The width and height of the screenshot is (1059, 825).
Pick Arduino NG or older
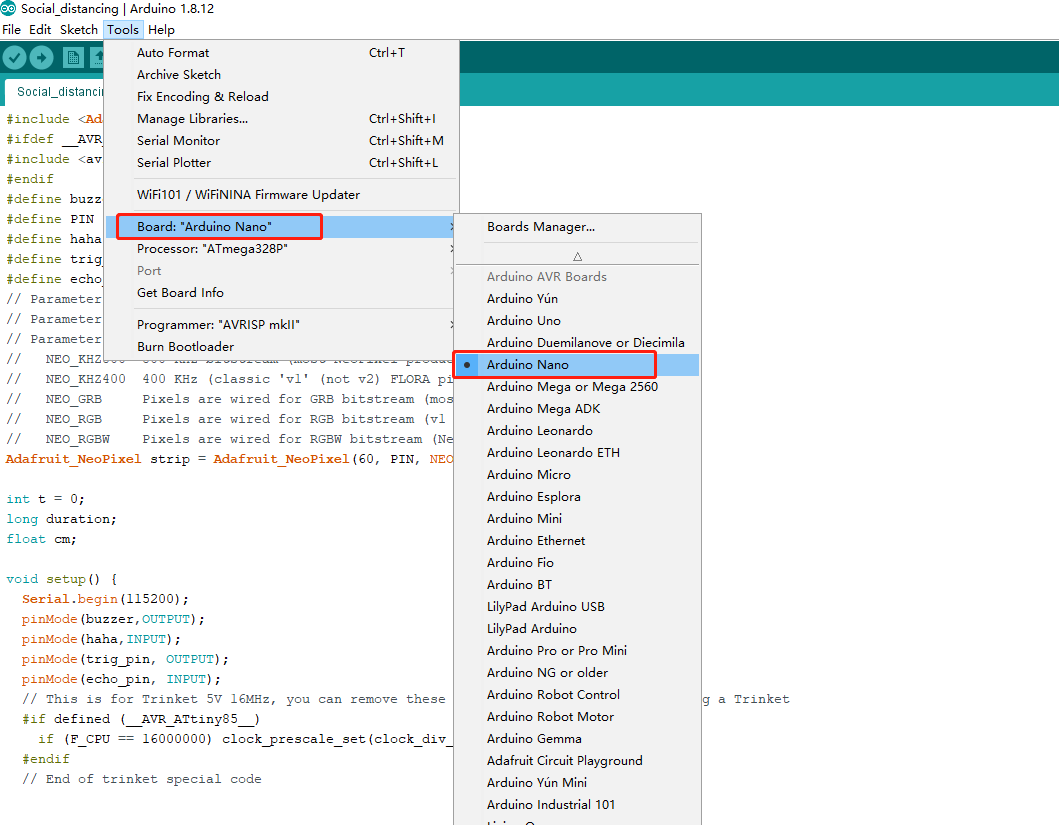[x=577, y=672]
